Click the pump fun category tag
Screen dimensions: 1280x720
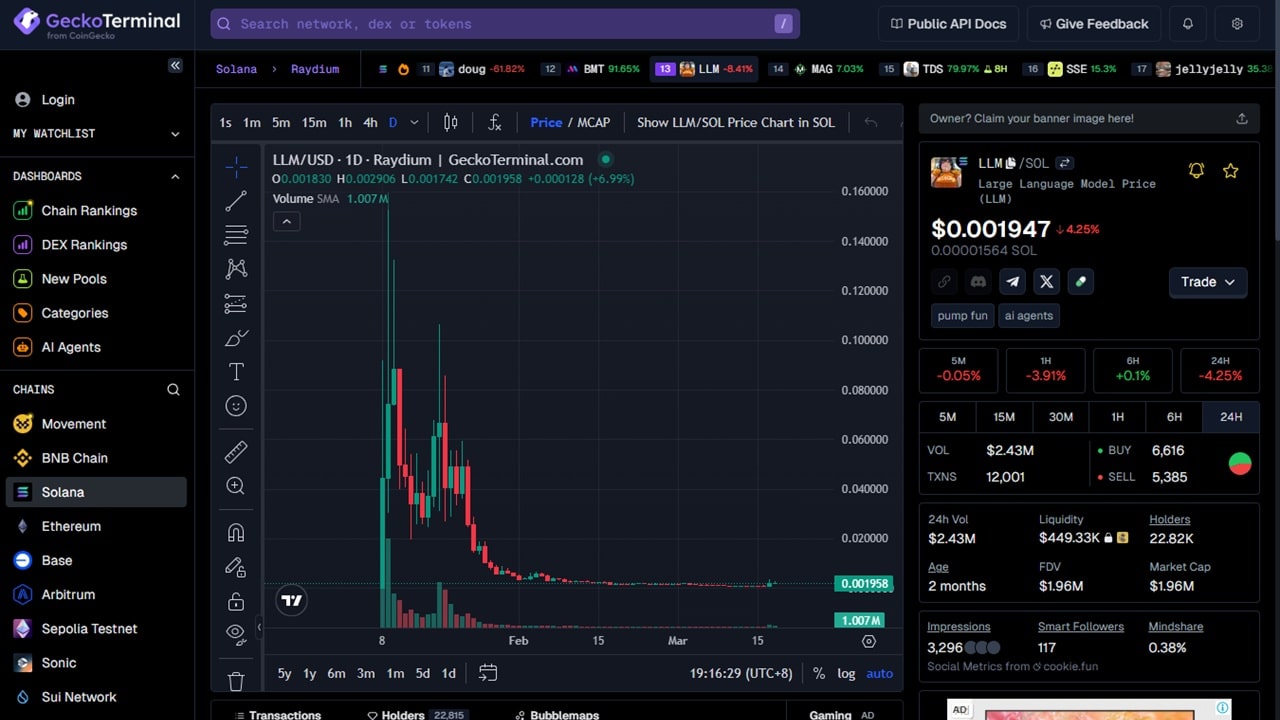(962, 316)
